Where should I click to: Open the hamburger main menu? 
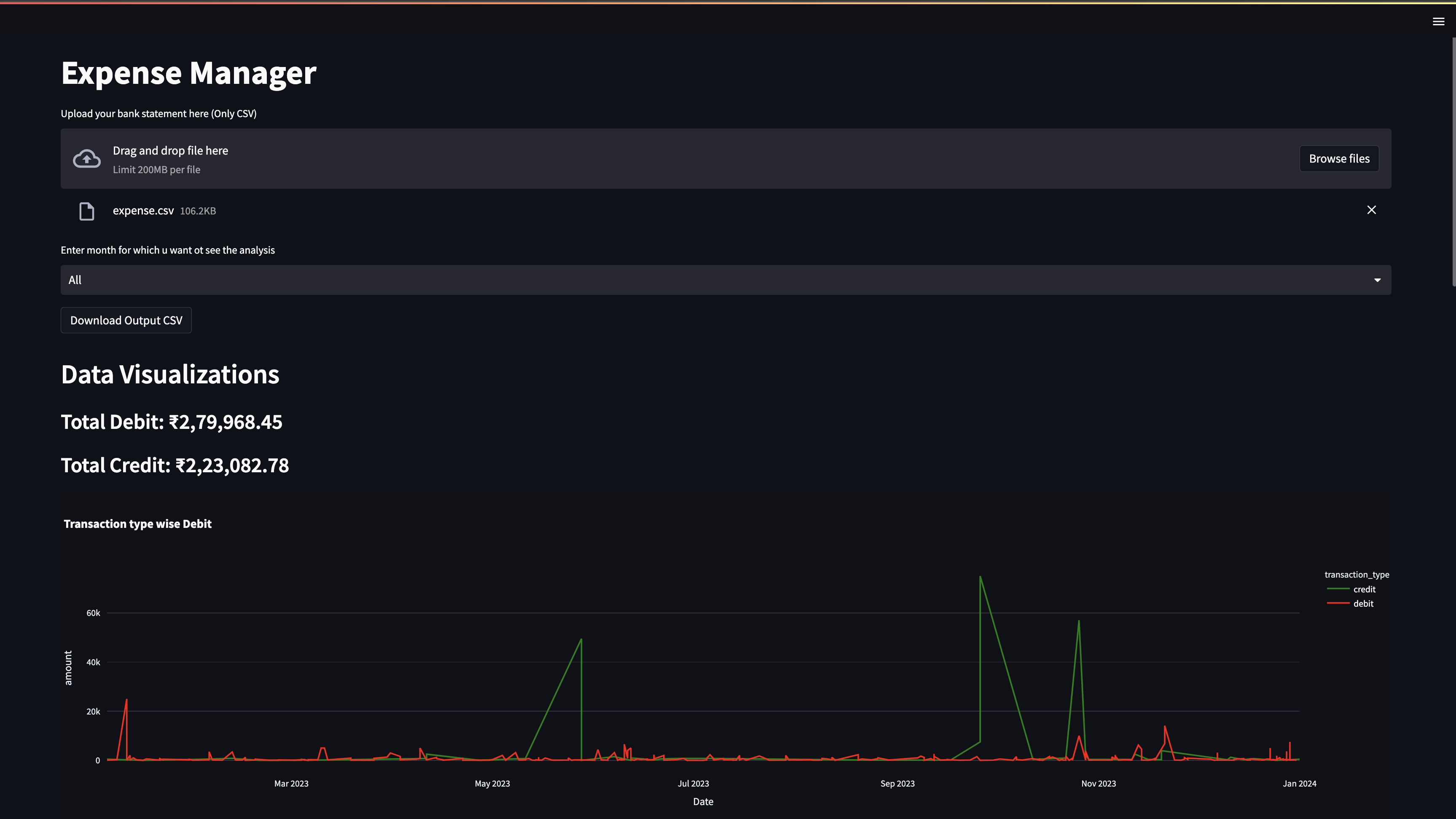click(x=1438, y=21)
